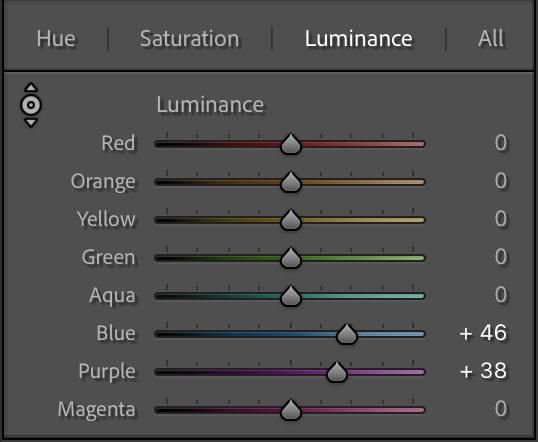538x442 pixels.
Task: Click the Purple luminance slider handle
Action: 337,372
